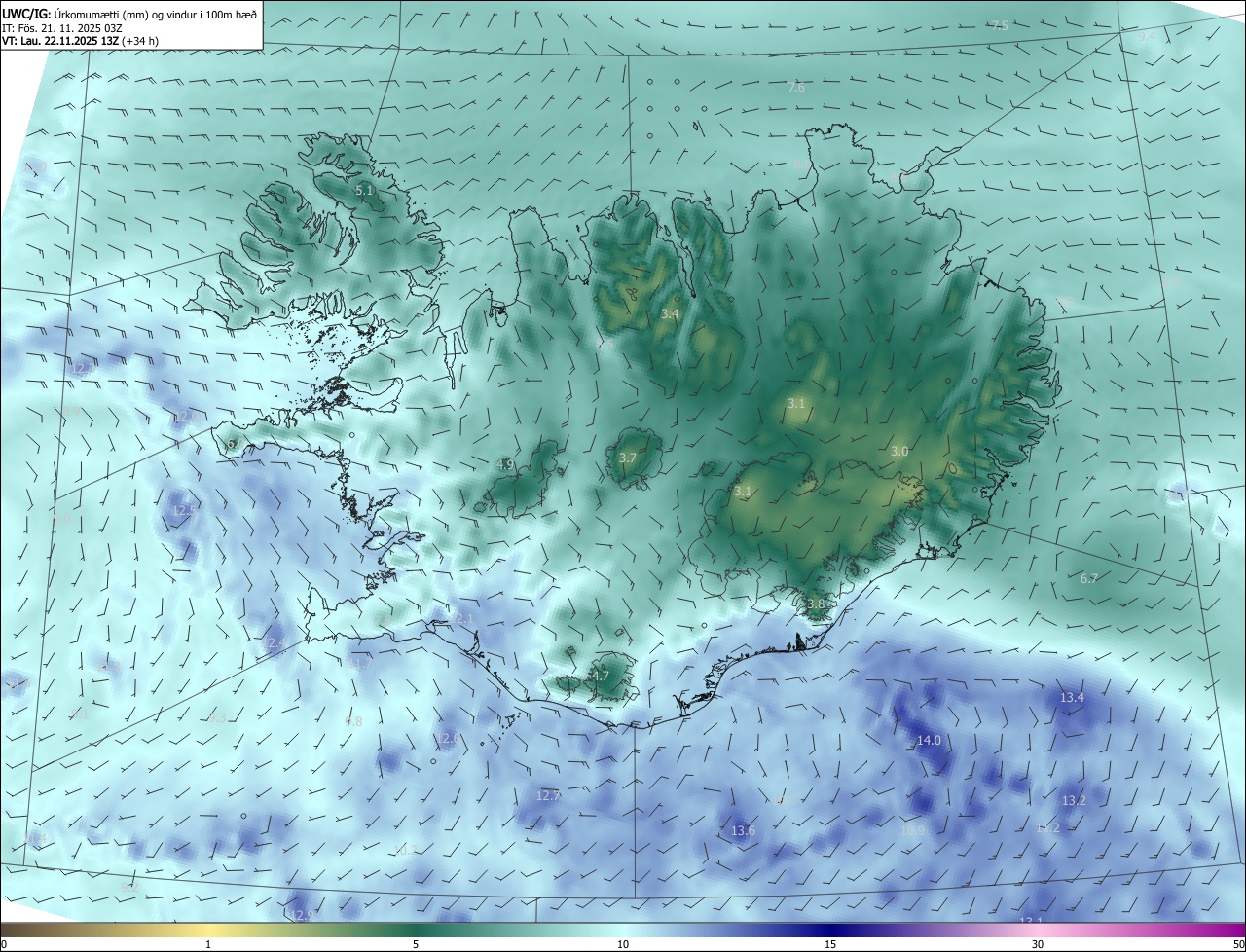Image resolution: width=1246 pixels, height=952 pixels.
Task: Click the faint 11.2 value over the sea
Action: point(1047,828)
